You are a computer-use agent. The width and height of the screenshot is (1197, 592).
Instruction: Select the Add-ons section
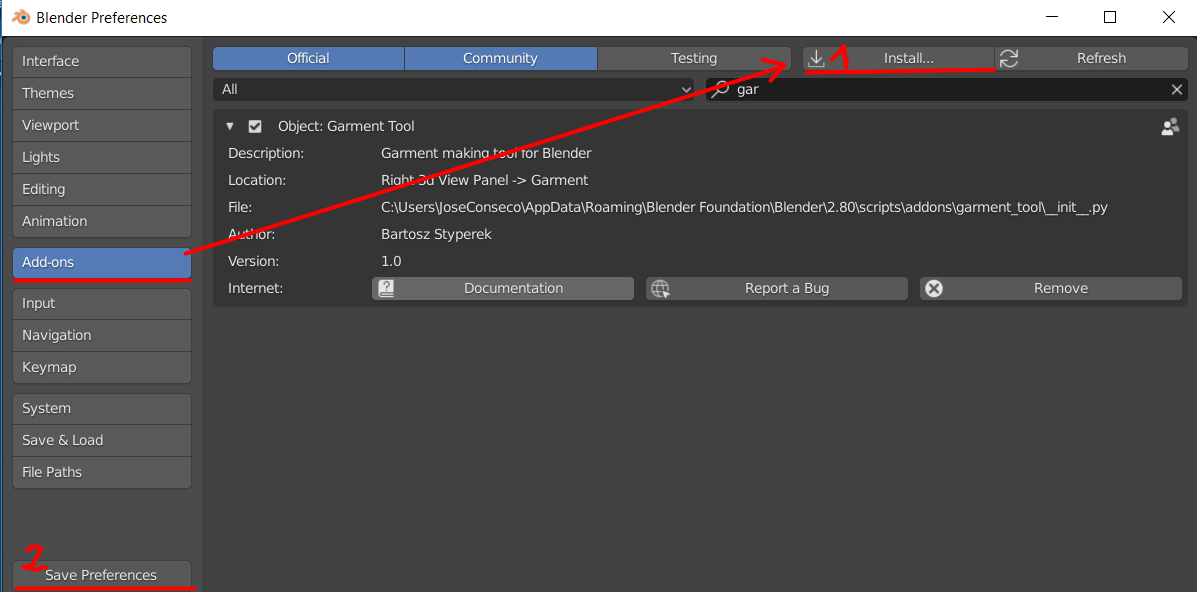102,262
